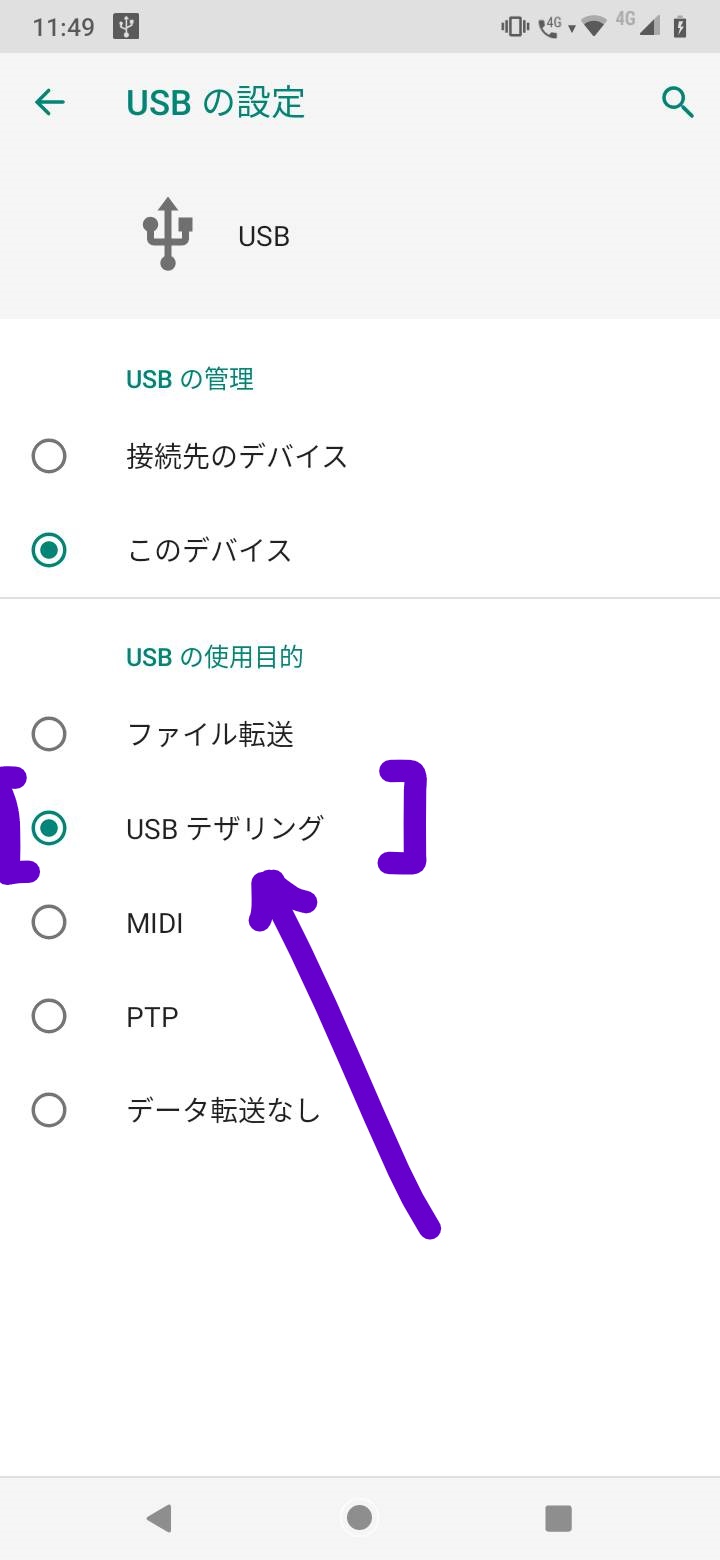Viewport: 720px width, 1560px height.
Task: Tap the battery charging icon in status bar
Action: point(681,27)
